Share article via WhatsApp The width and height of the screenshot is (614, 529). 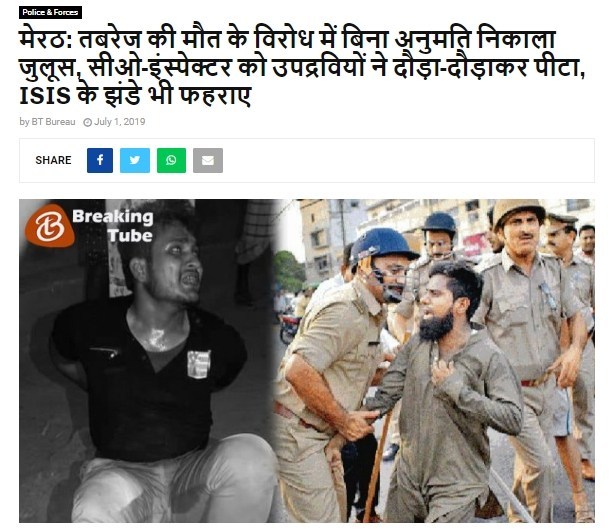click(171, 160)
